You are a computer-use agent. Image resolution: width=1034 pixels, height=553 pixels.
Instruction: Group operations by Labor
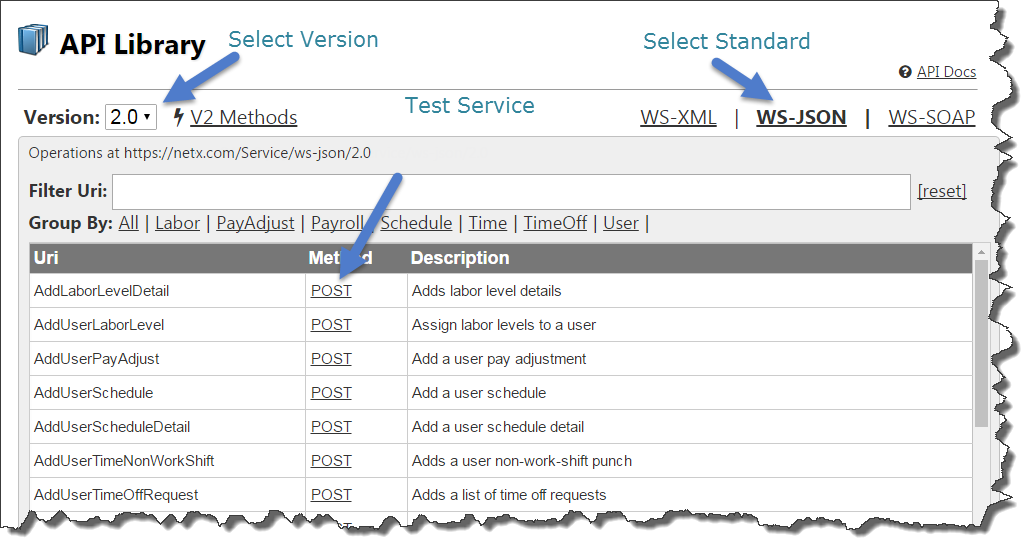tap(177, 223)
